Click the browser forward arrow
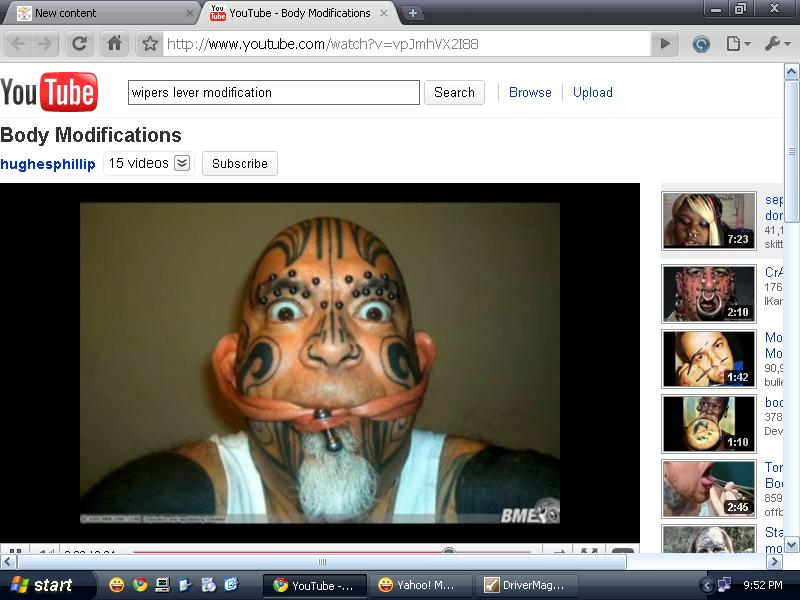Screen dimensions: 800x600 pos(45,44)
